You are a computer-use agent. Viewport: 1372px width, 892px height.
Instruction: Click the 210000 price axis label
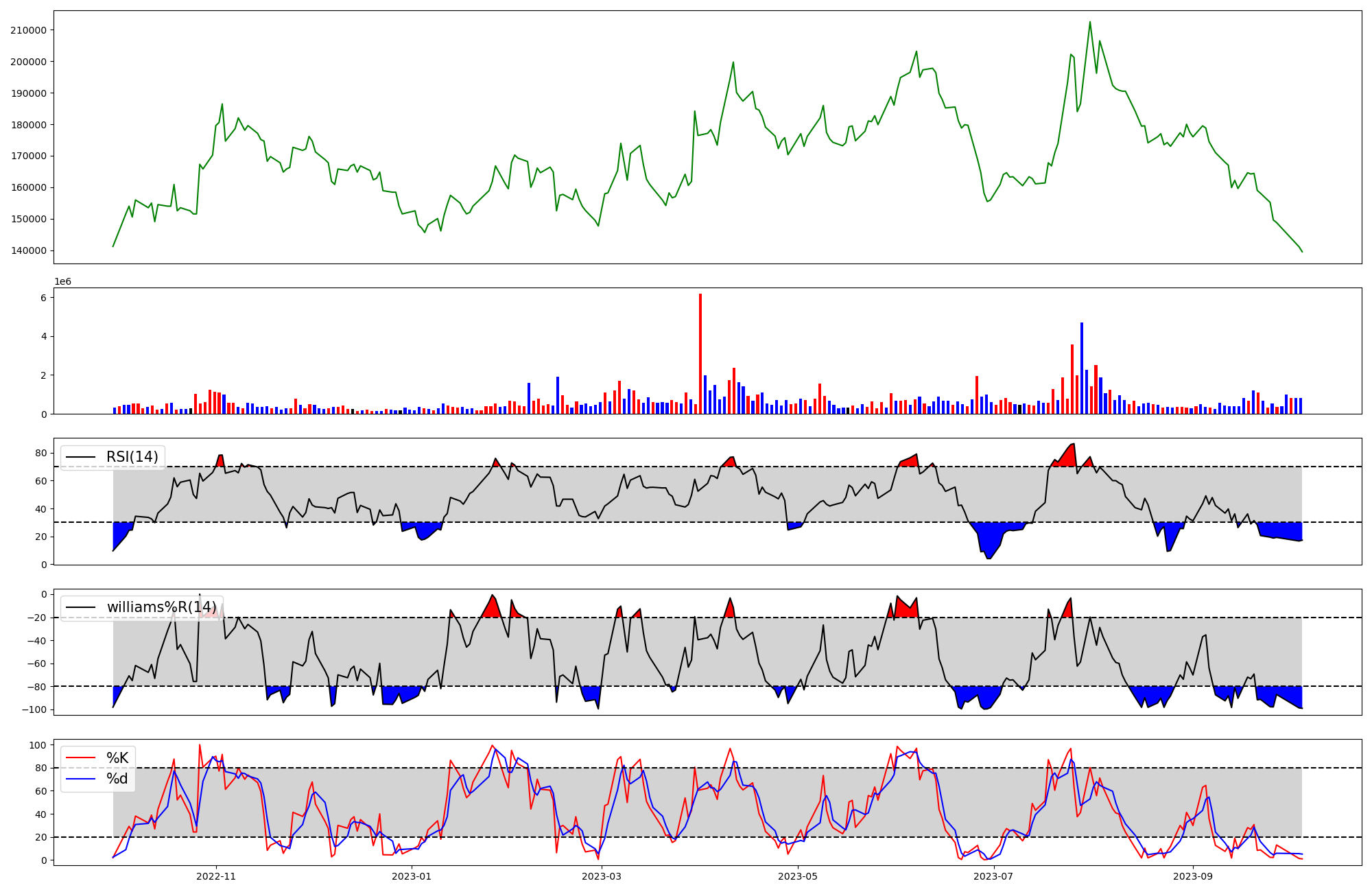28,30
